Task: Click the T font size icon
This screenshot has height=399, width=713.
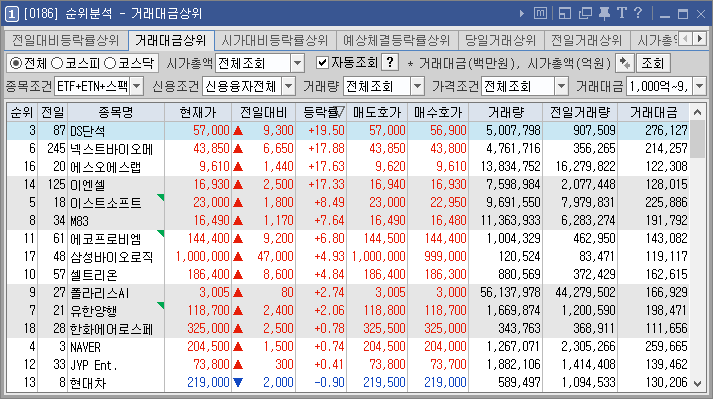Action: [x=622, y=13]
